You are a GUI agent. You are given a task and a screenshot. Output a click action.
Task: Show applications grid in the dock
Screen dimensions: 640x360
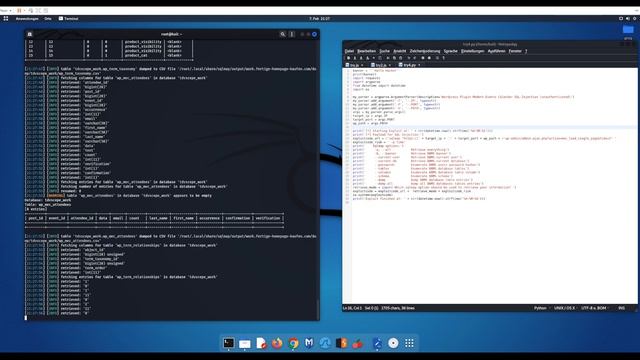click(409, 343)
